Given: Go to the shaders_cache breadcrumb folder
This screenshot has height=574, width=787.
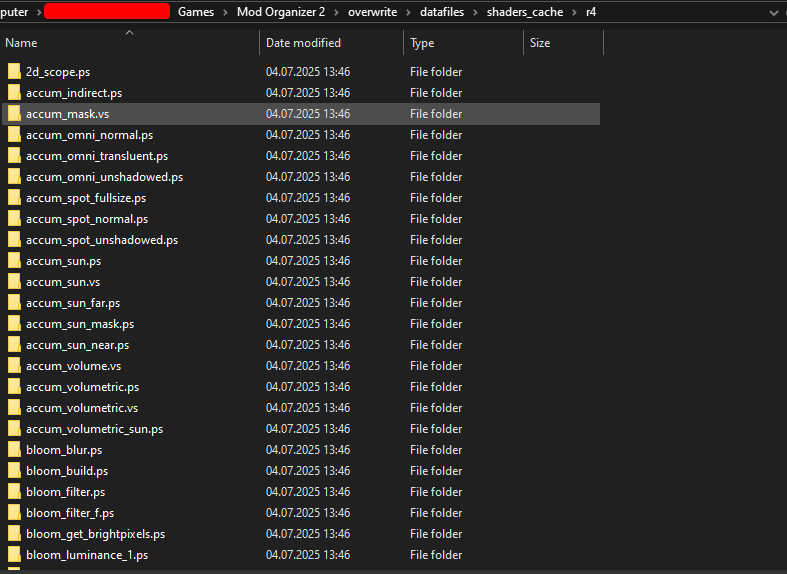Looking at the screenshot, I should (525, 12).
